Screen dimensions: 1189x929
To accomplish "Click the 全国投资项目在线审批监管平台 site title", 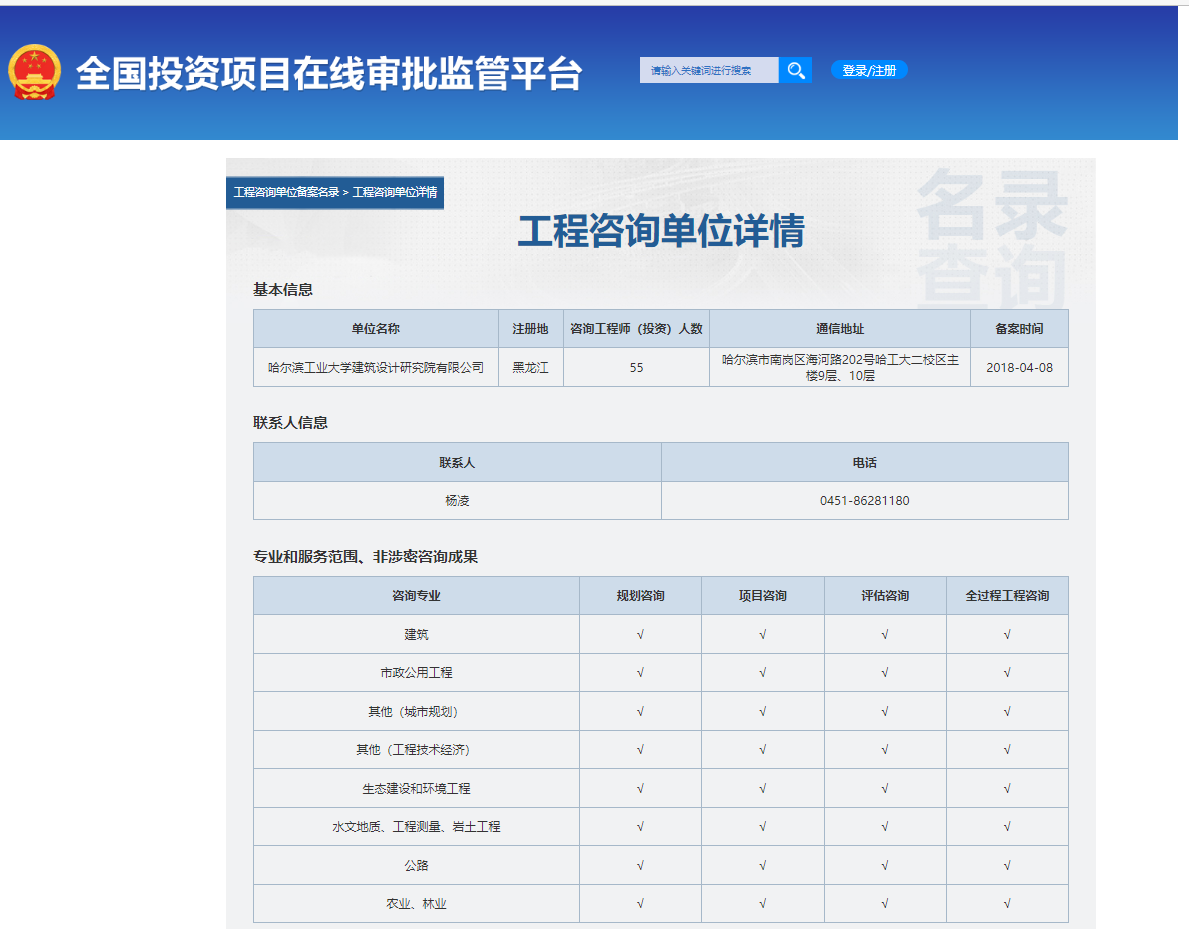I will [329, 74].
